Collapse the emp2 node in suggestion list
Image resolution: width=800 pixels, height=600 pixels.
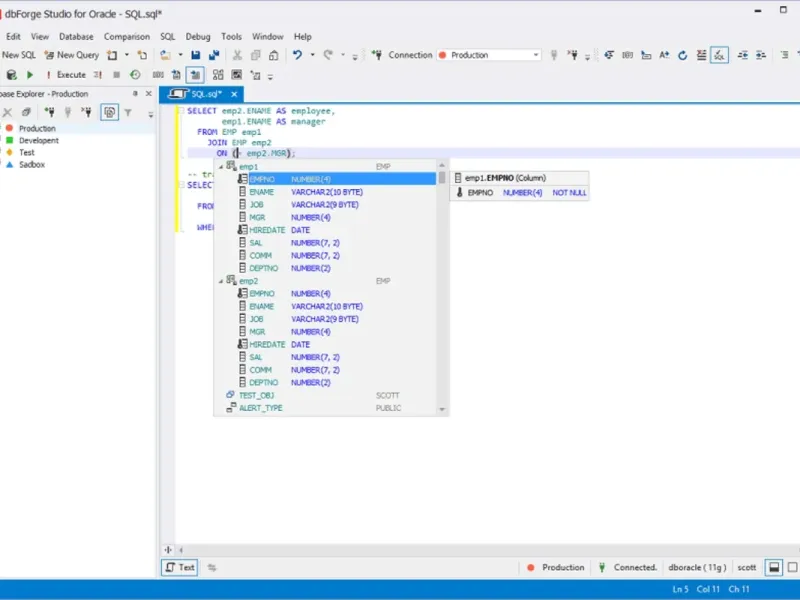point(222,281)
